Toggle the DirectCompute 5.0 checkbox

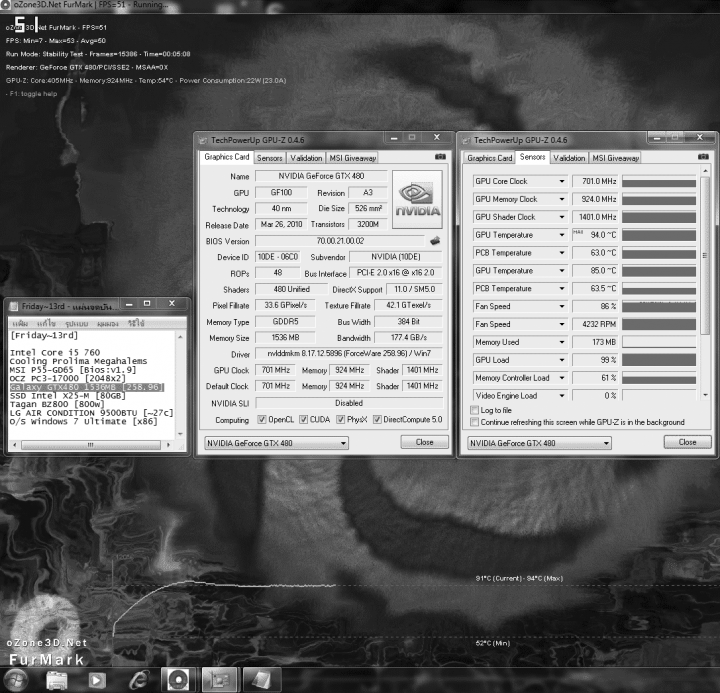(x=377, y=419)
